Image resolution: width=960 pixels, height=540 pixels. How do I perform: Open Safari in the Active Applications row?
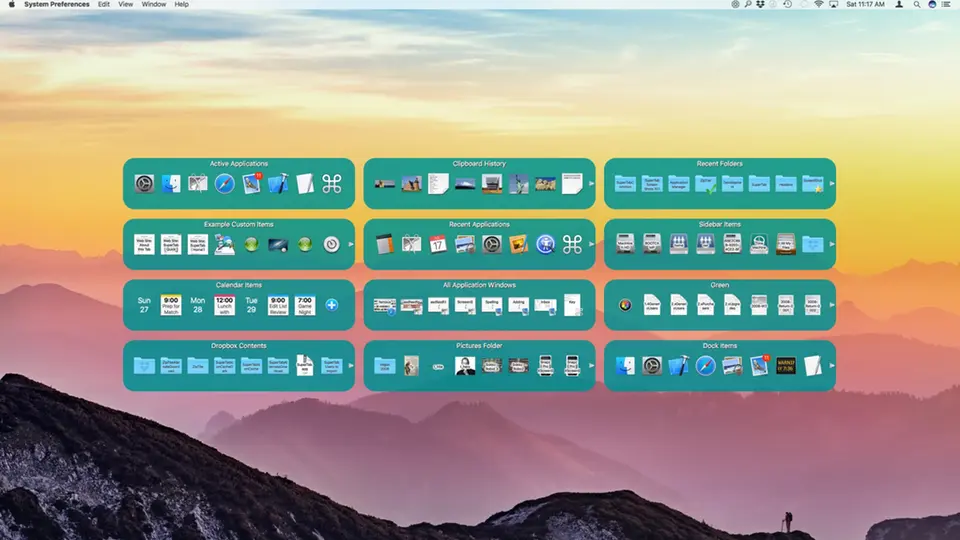[224, 184]
